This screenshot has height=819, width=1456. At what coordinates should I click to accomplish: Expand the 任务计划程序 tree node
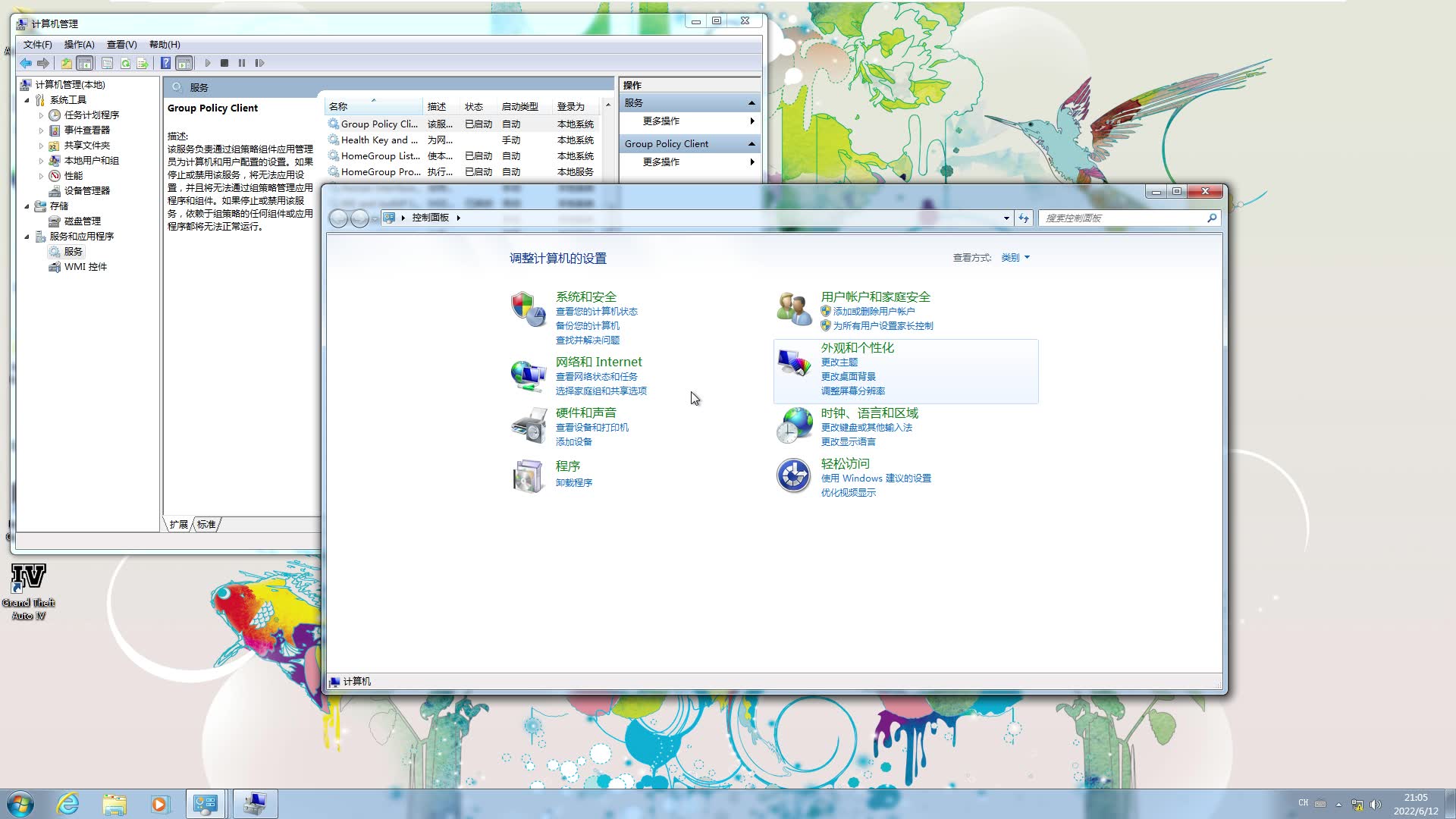(x=41, y=115)
